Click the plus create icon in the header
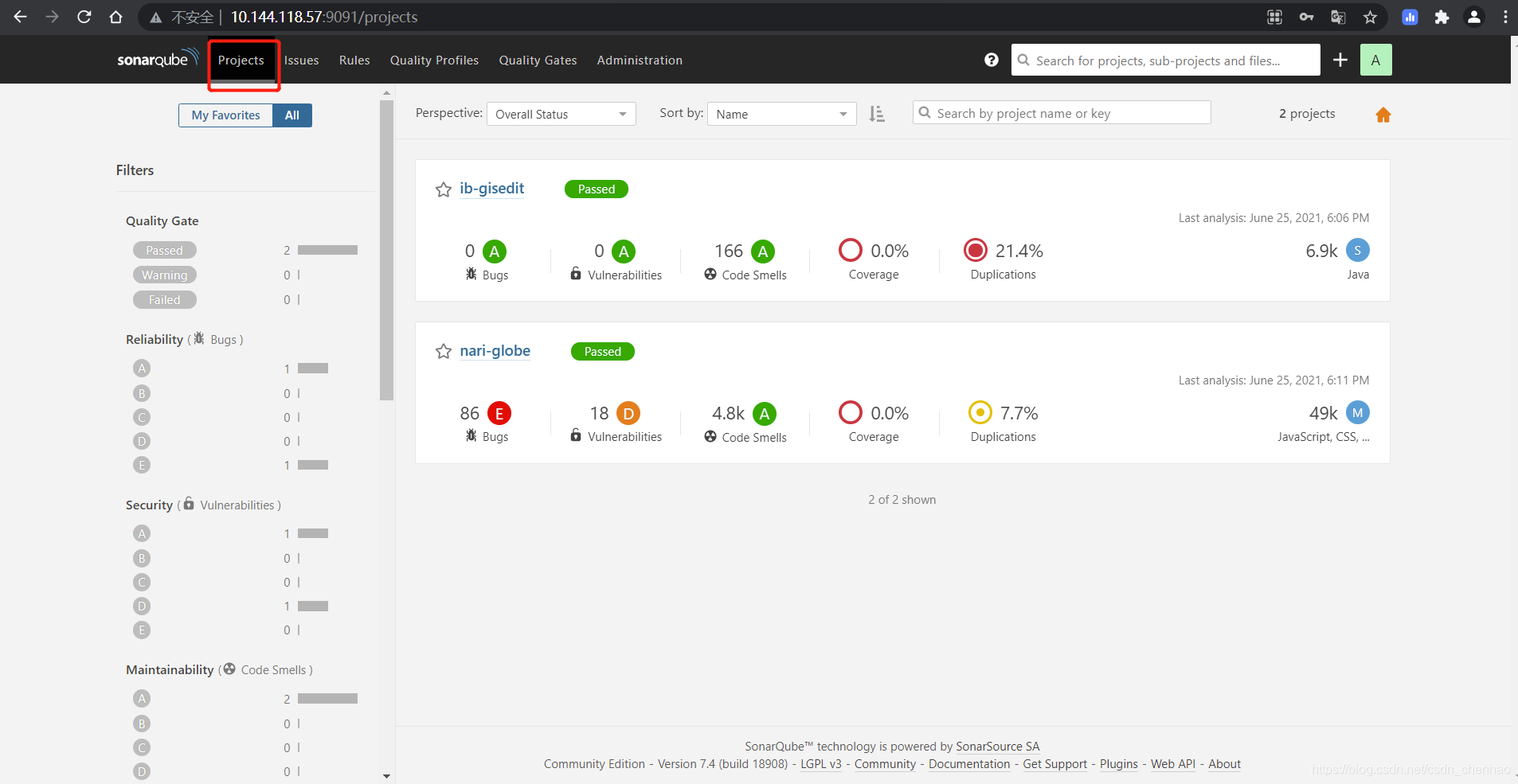 pos(1340,60)
